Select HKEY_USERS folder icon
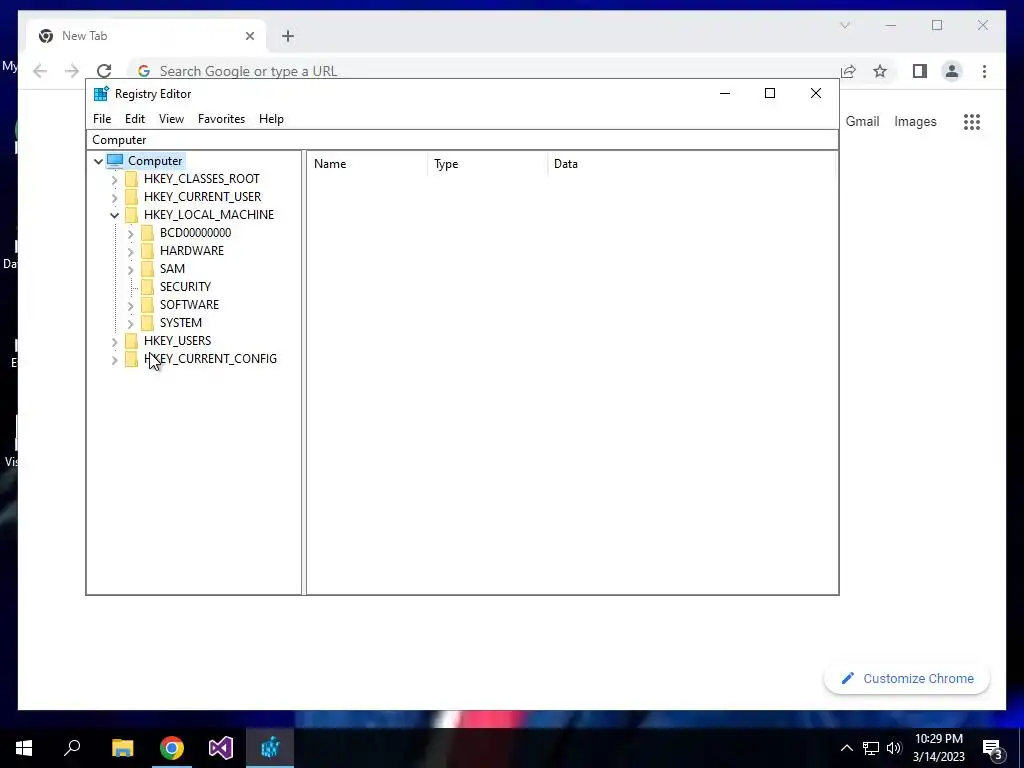The image size is (1024, 768). click(131, 340)
